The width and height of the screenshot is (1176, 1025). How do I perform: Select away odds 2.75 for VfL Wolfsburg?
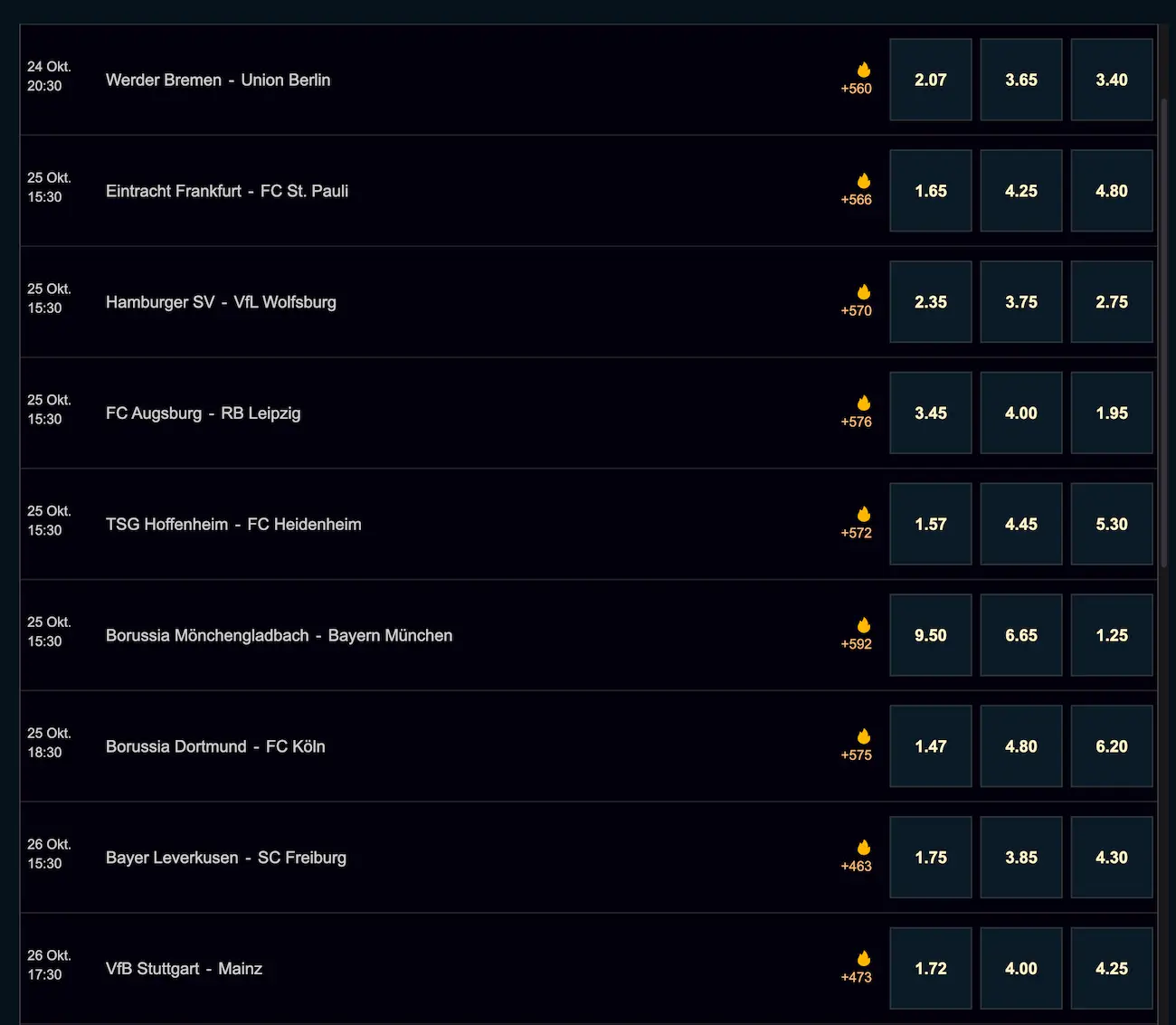[1111, 302]
